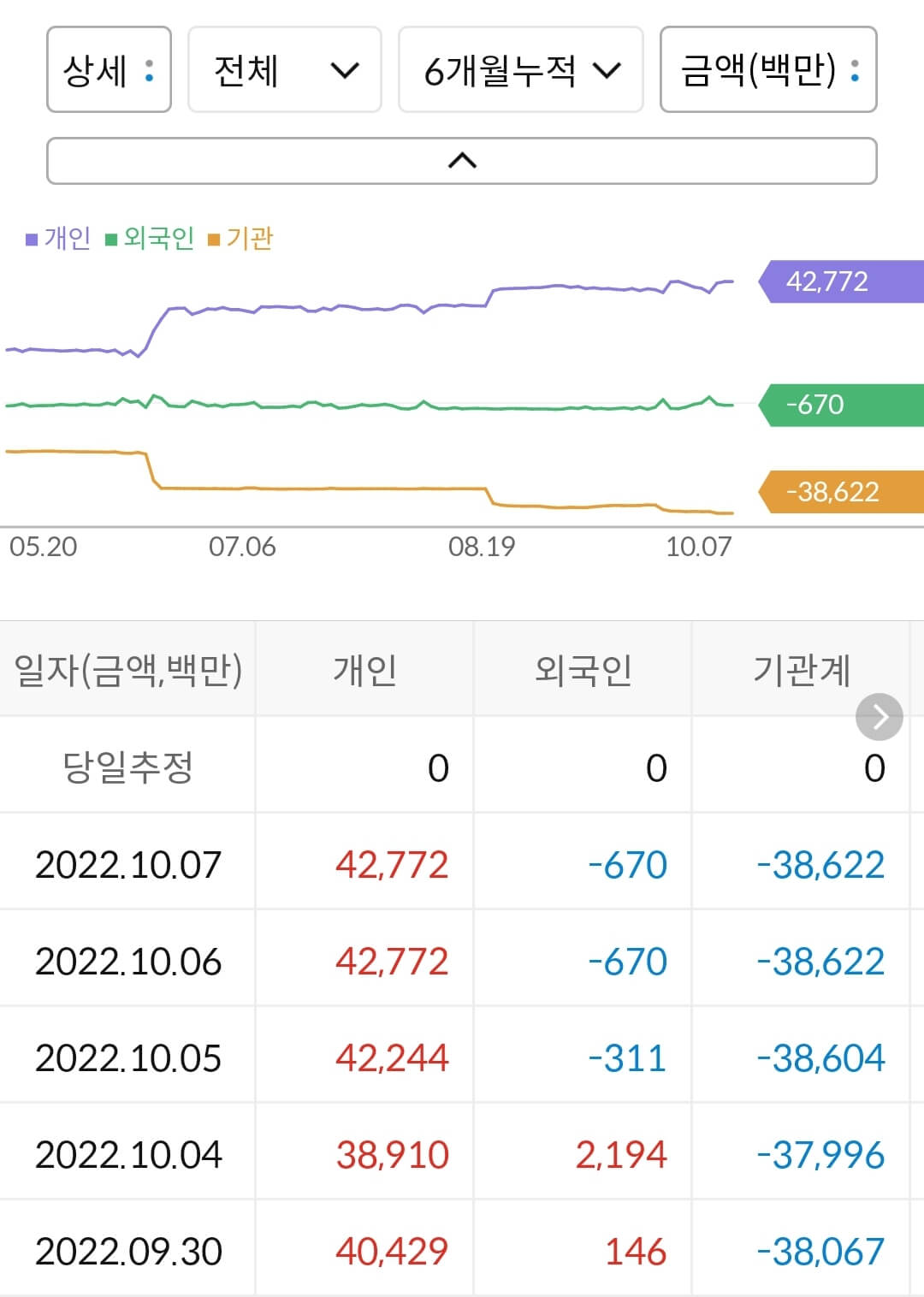The height and width of the screenshot is (1297, 924).
Task: Open the 전체 filter dropdown
Action: tap(285, 70)
